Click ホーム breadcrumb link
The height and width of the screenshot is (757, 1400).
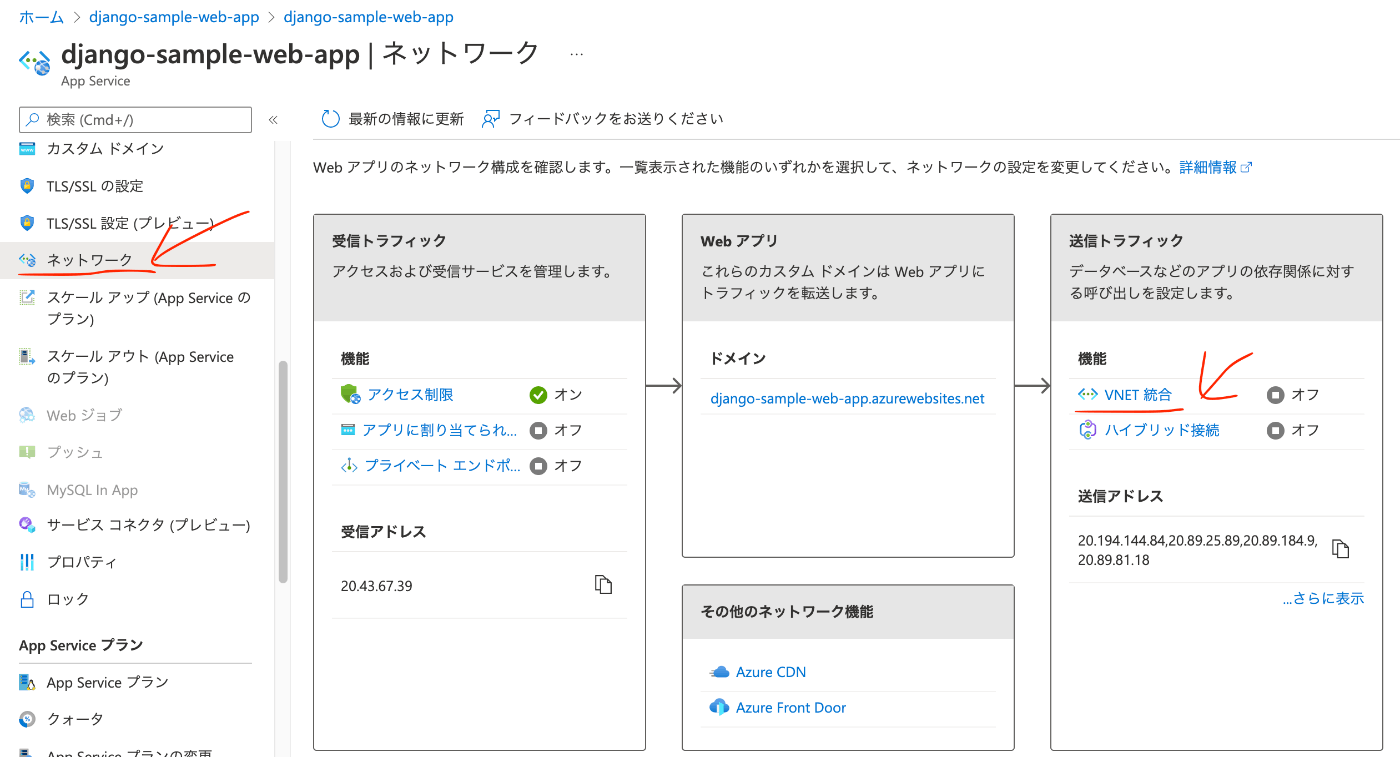(41, 17)
